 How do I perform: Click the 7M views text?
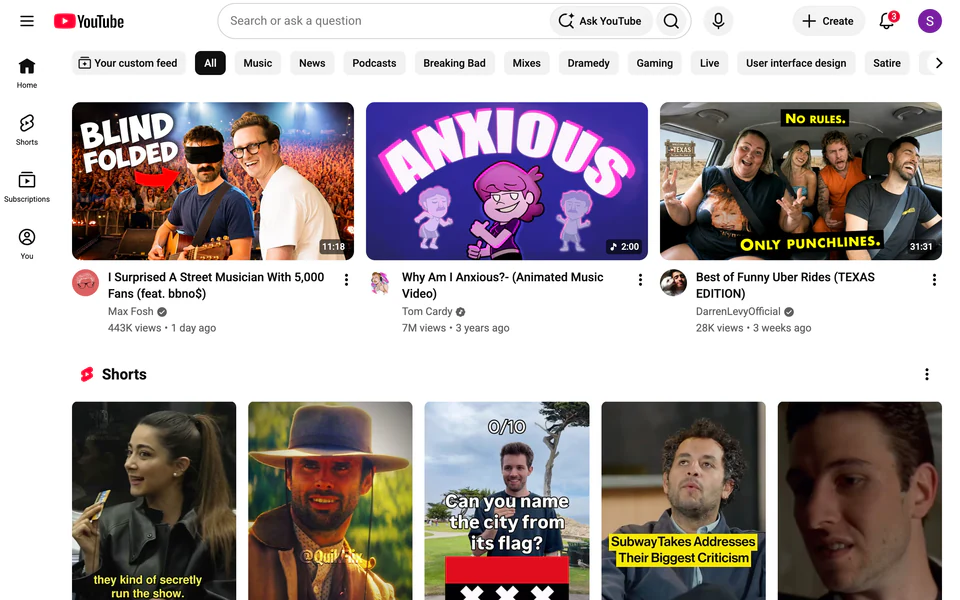tap(424, 328)
